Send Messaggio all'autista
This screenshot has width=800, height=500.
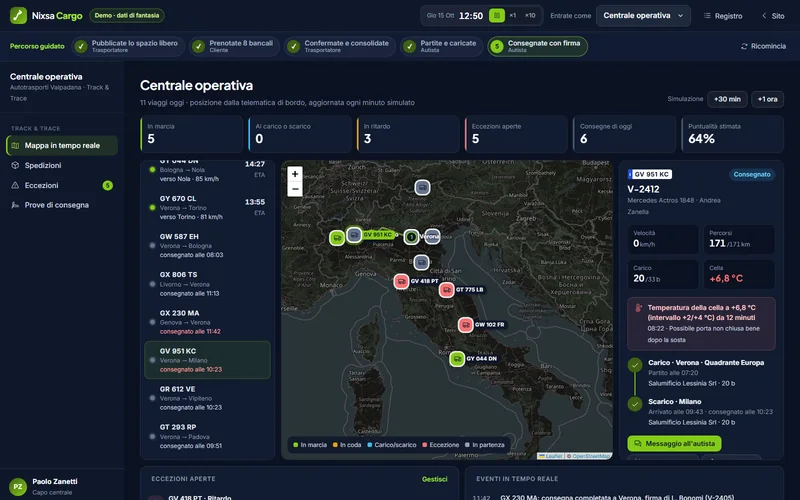pos(674,443)
